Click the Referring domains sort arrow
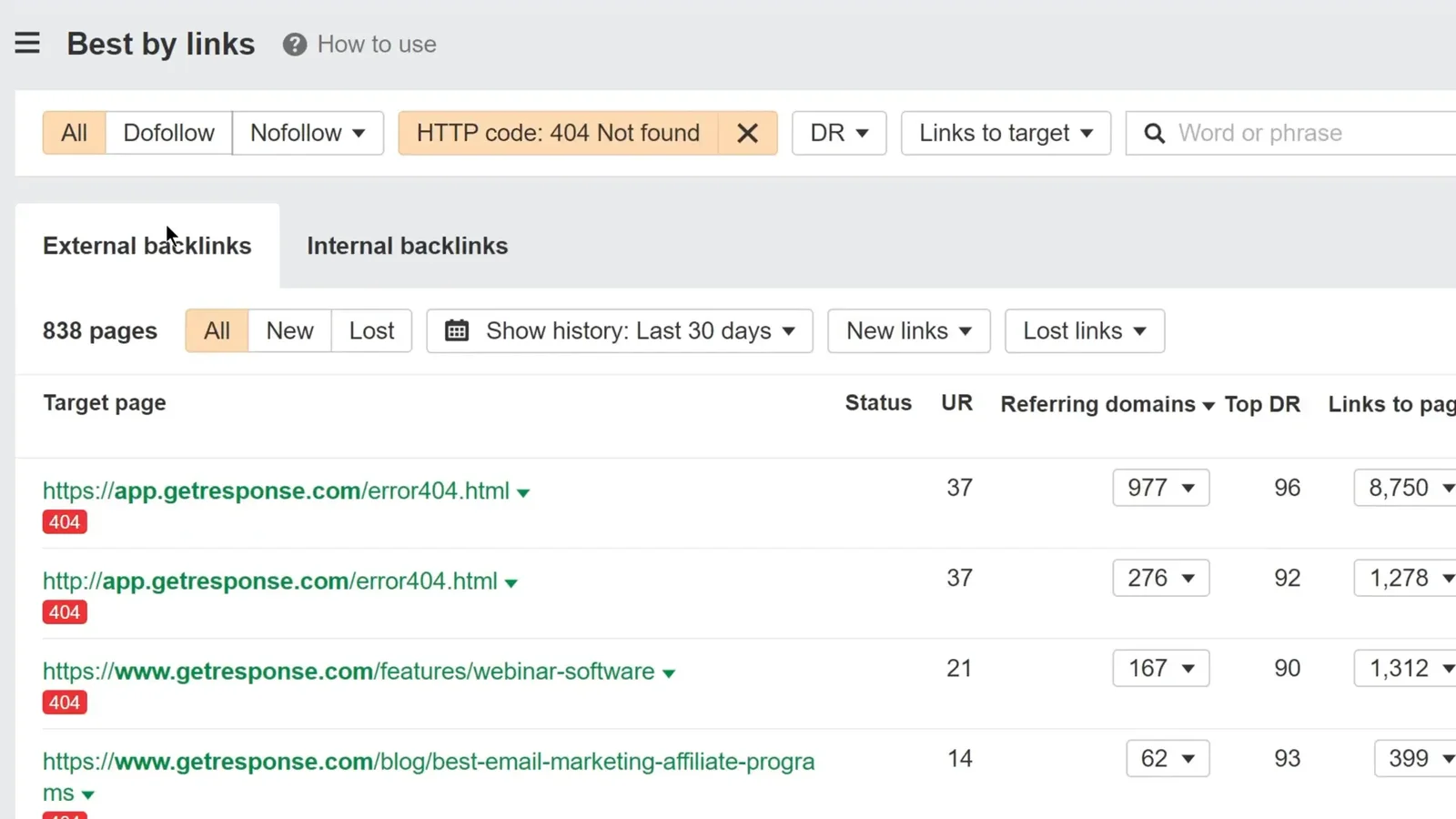The width and height of the screenshot is (1456, 819). pyautogui.click(x=1208, y=406)
